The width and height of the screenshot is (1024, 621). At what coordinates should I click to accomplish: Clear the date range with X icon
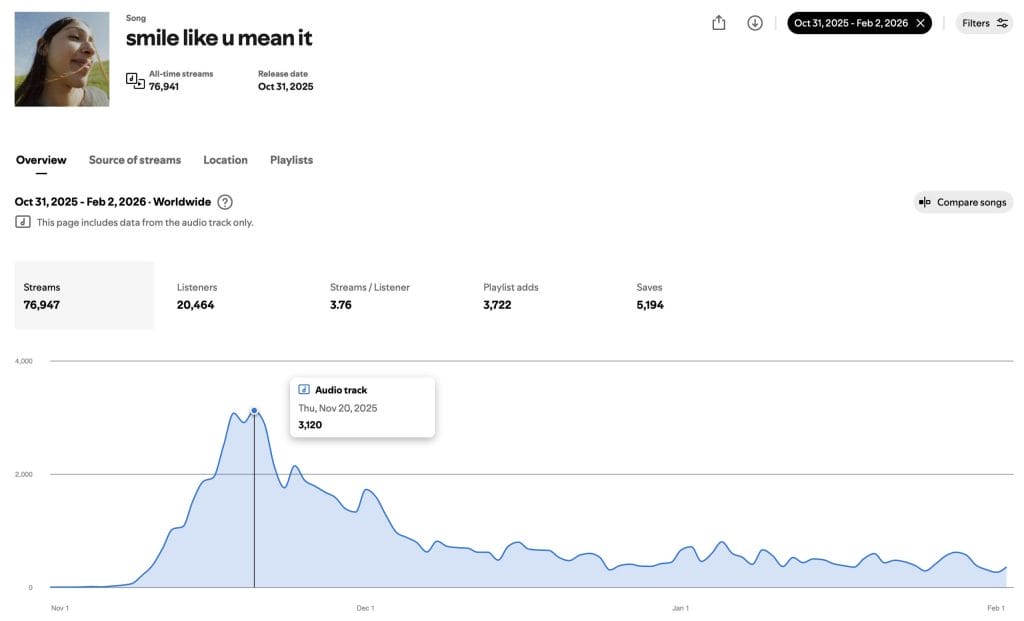click(x=920, y=23)
